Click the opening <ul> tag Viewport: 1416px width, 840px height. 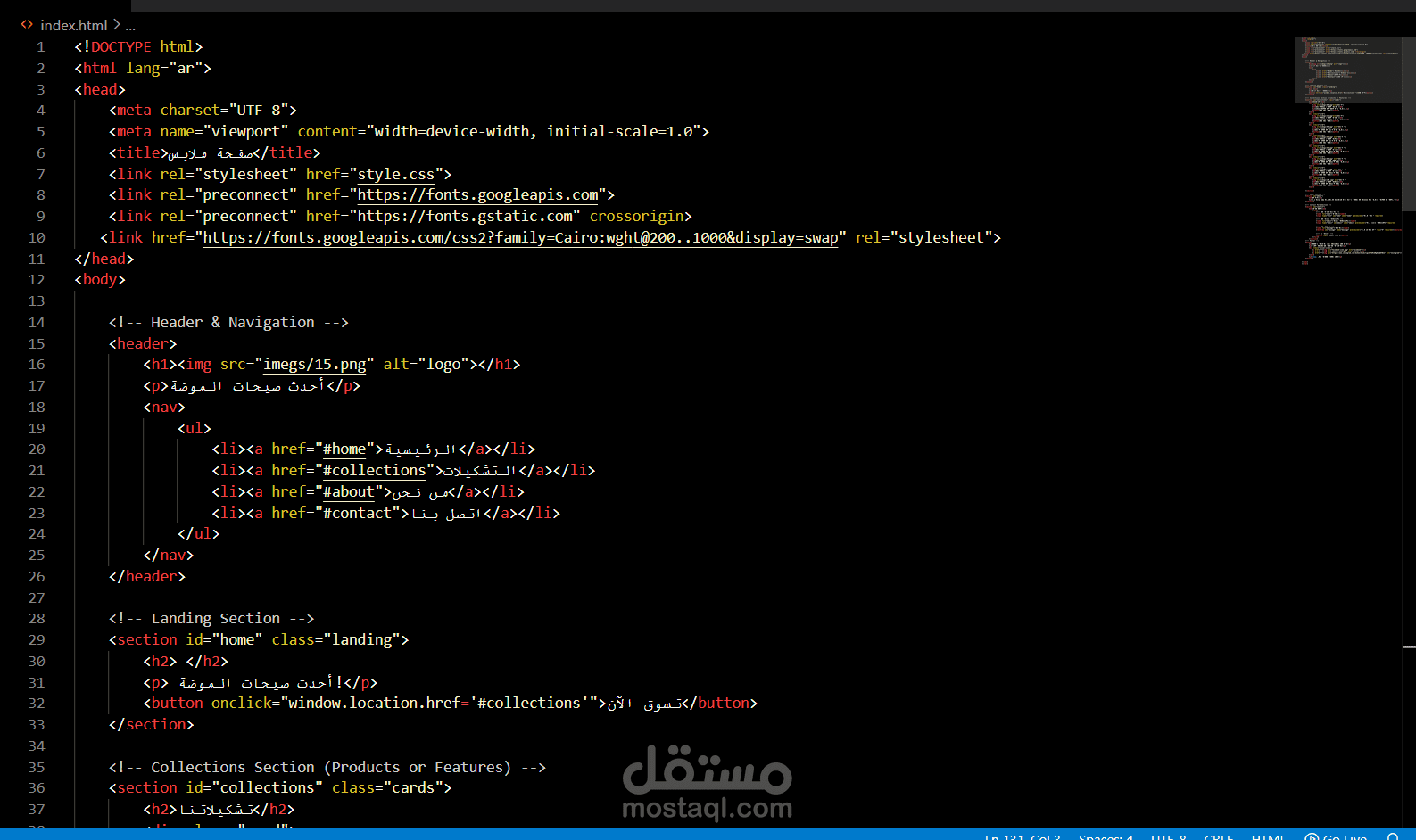[195, 428]
